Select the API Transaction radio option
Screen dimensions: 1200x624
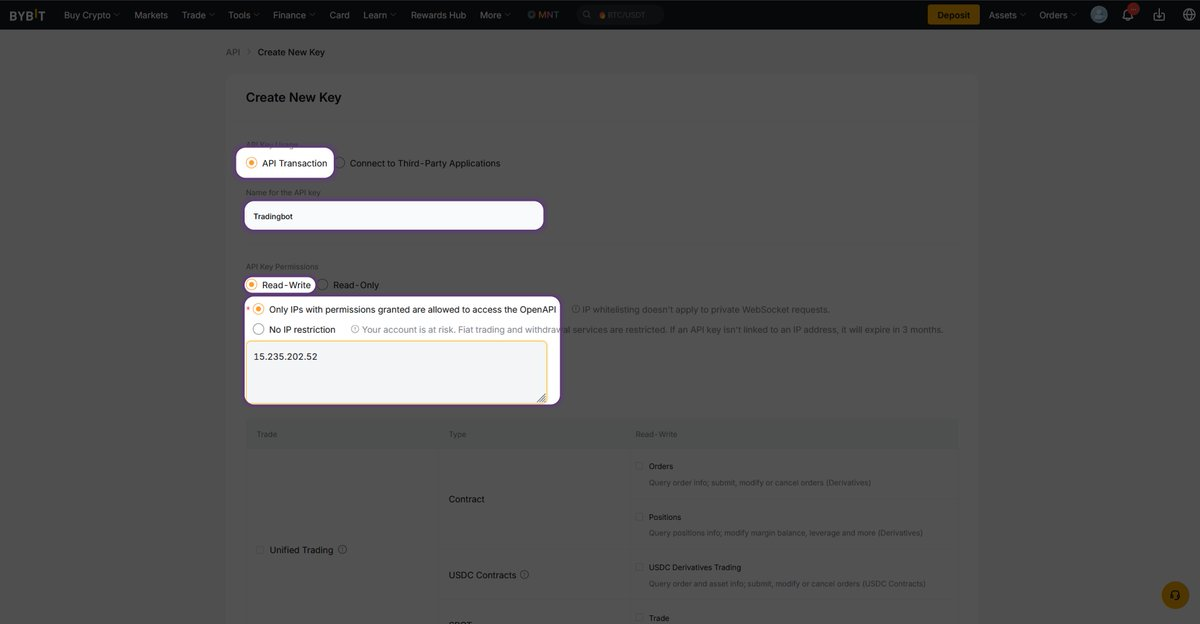tap(252, 163)
